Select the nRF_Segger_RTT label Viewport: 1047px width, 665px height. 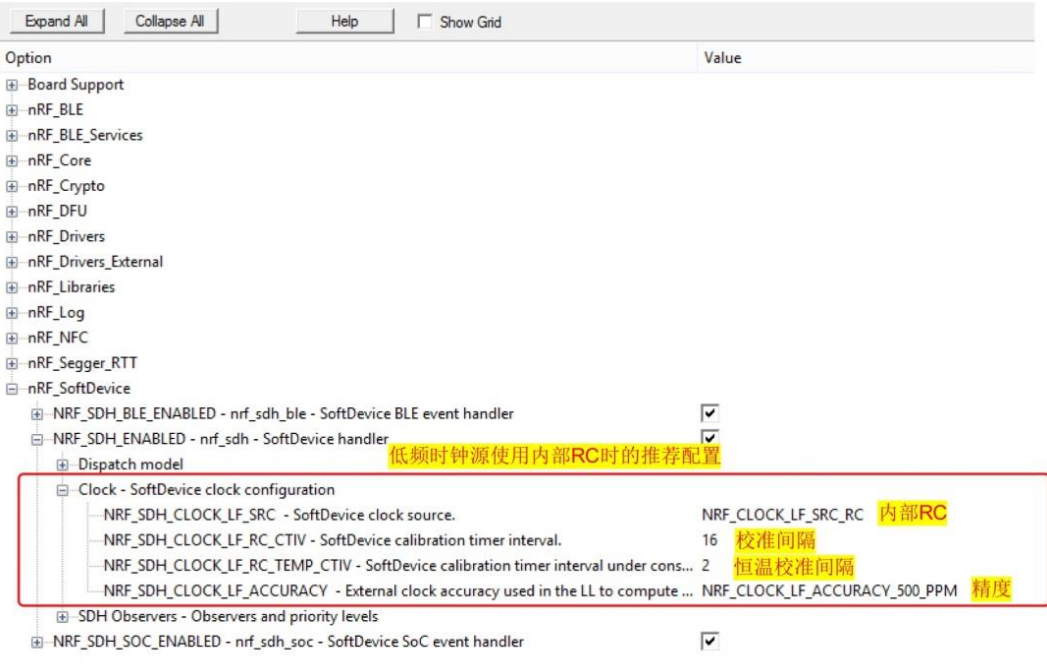point(82,363)
